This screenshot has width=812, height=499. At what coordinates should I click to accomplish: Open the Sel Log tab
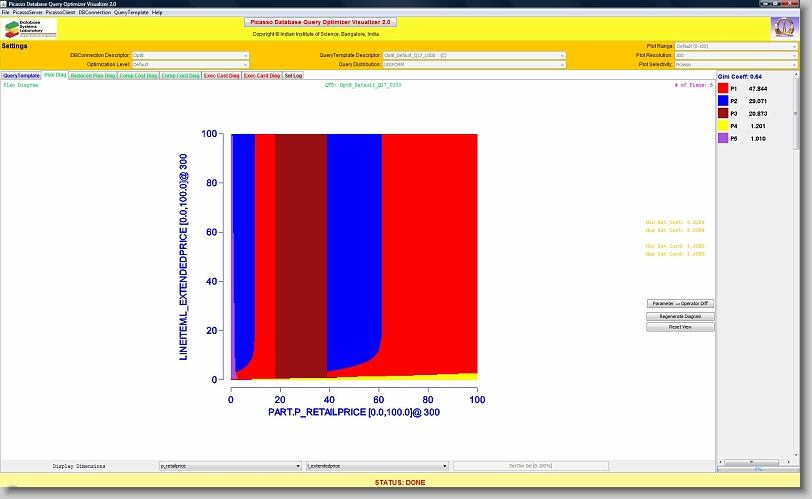point(294,75)
